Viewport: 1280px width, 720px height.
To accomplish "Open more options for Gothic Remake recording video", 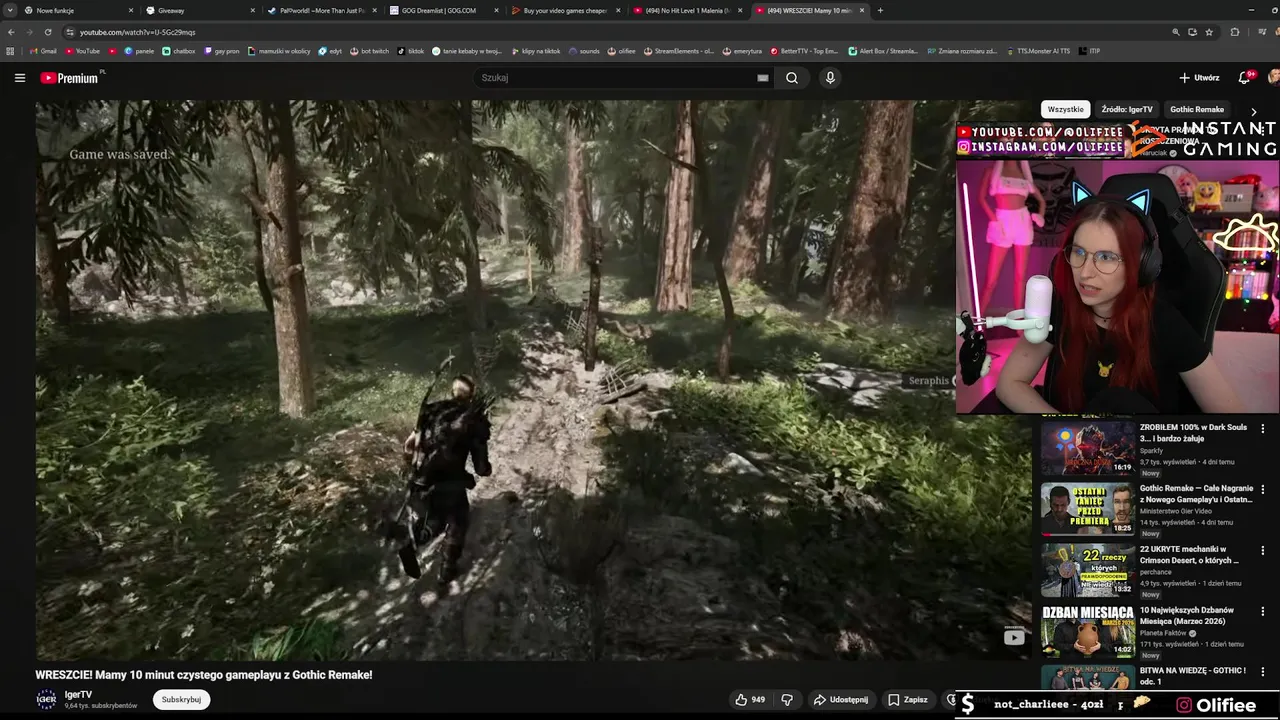I will [1262, 489].
